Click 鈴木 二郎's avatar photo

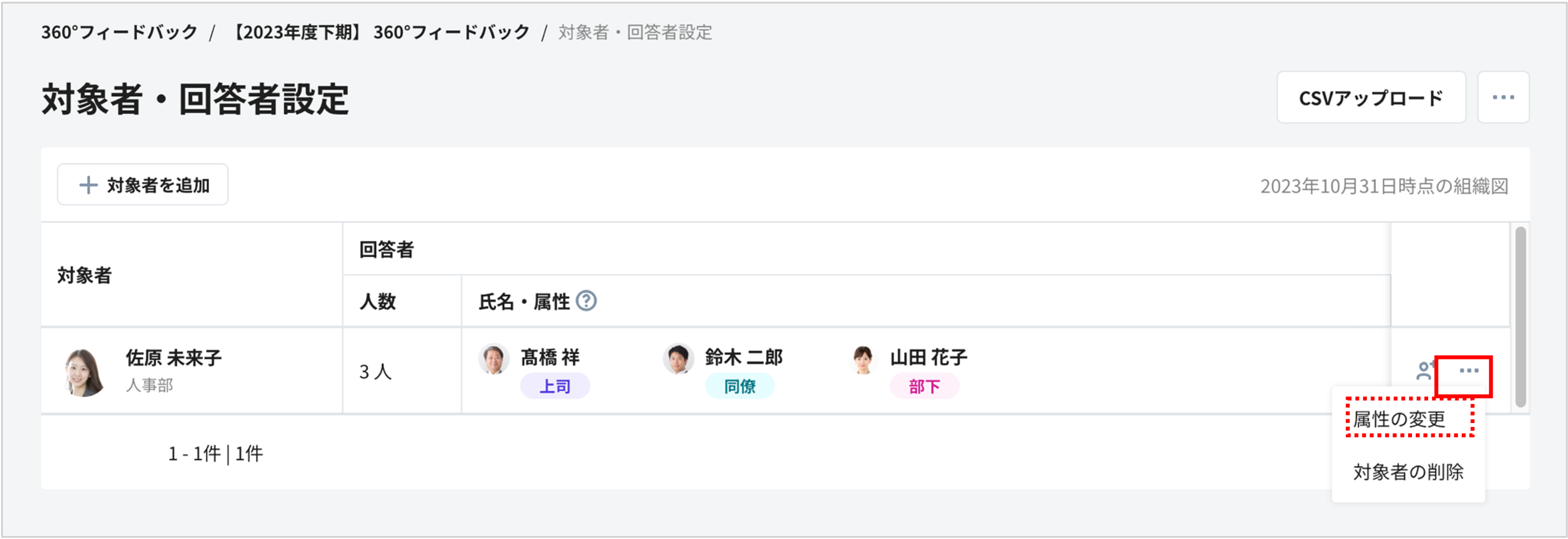[678, 359]
